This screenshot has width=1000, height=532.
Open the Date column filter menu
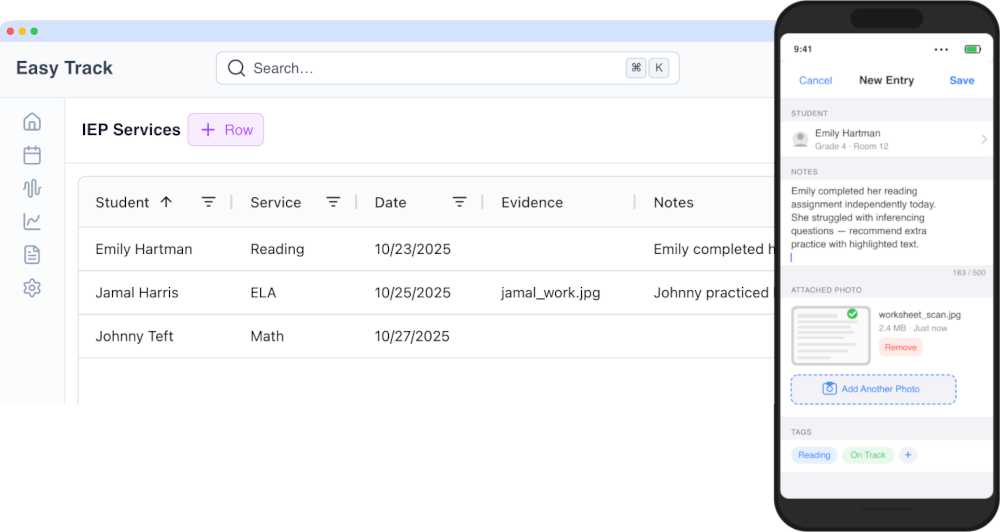(459, 202)
